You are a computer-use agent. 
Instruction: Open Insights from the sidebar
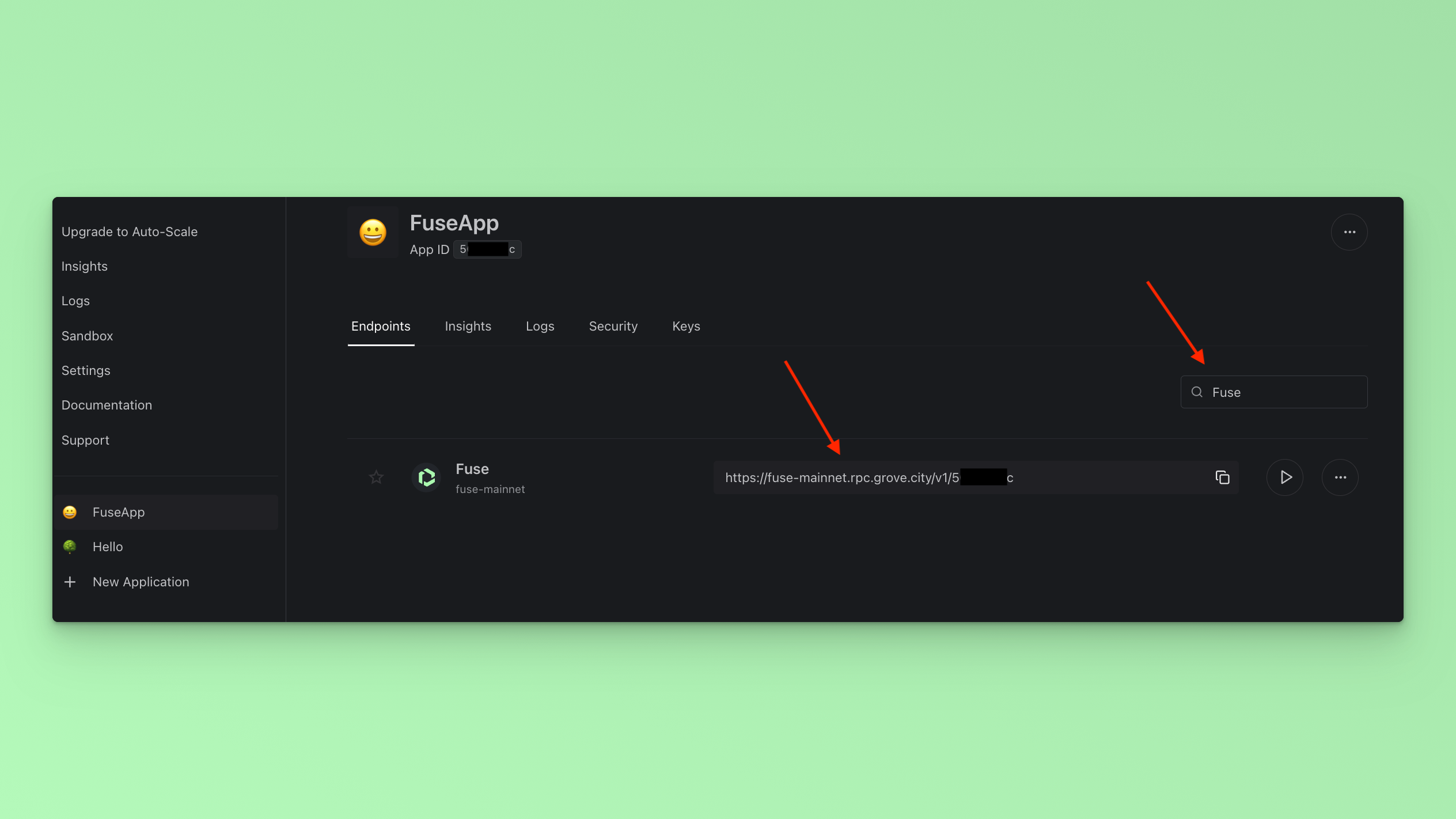[85, 266]
